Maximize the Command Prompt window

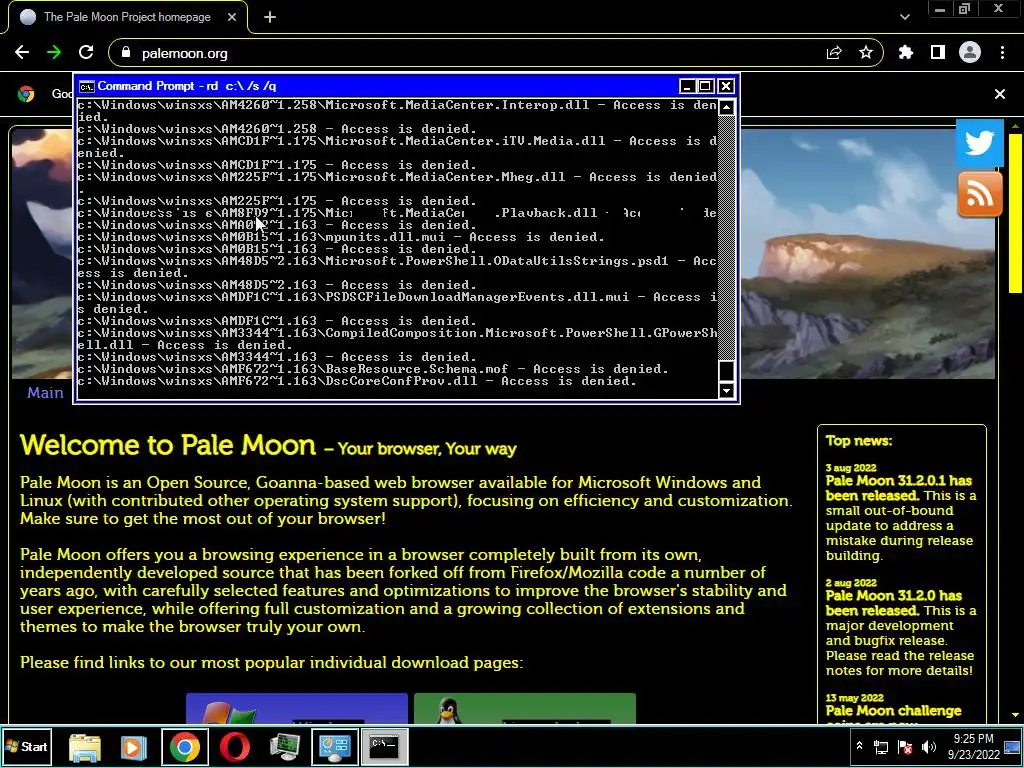(705, 86)
